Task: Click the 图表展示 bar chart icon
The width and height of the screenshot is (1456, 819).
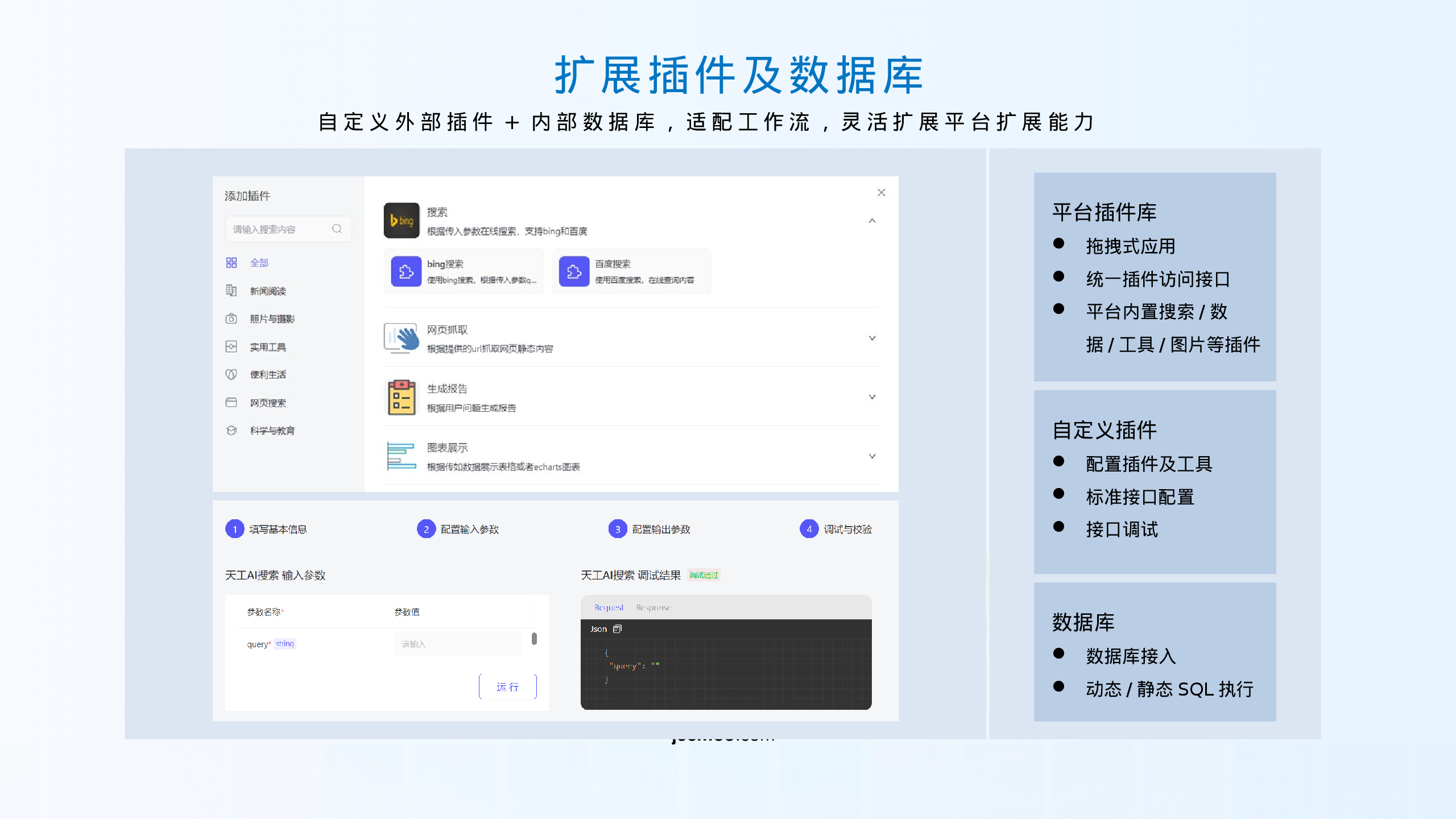Action: coord(402,456)
